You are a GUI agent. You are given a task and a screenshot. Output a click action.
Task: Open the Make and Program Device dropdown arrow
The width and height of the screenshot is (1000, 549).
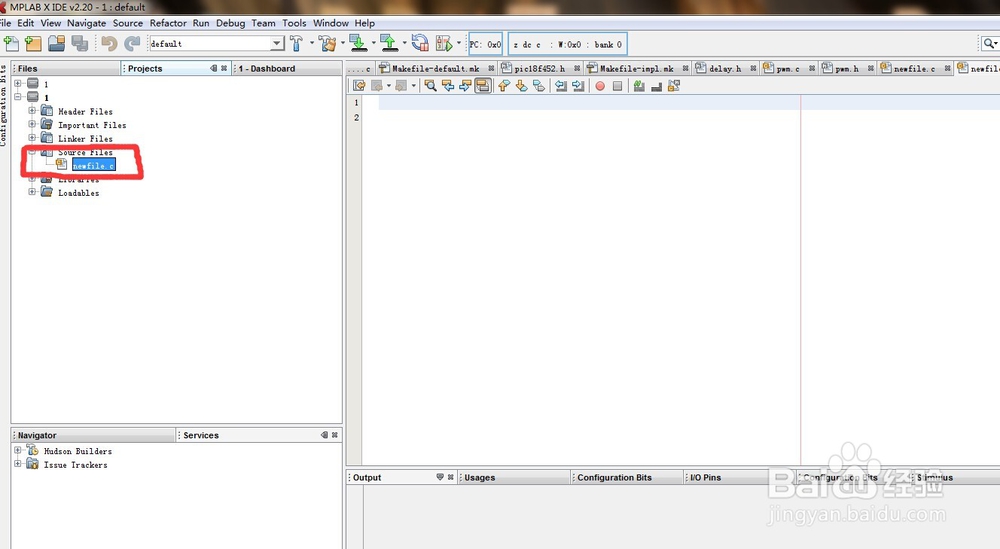coord(373,43)
